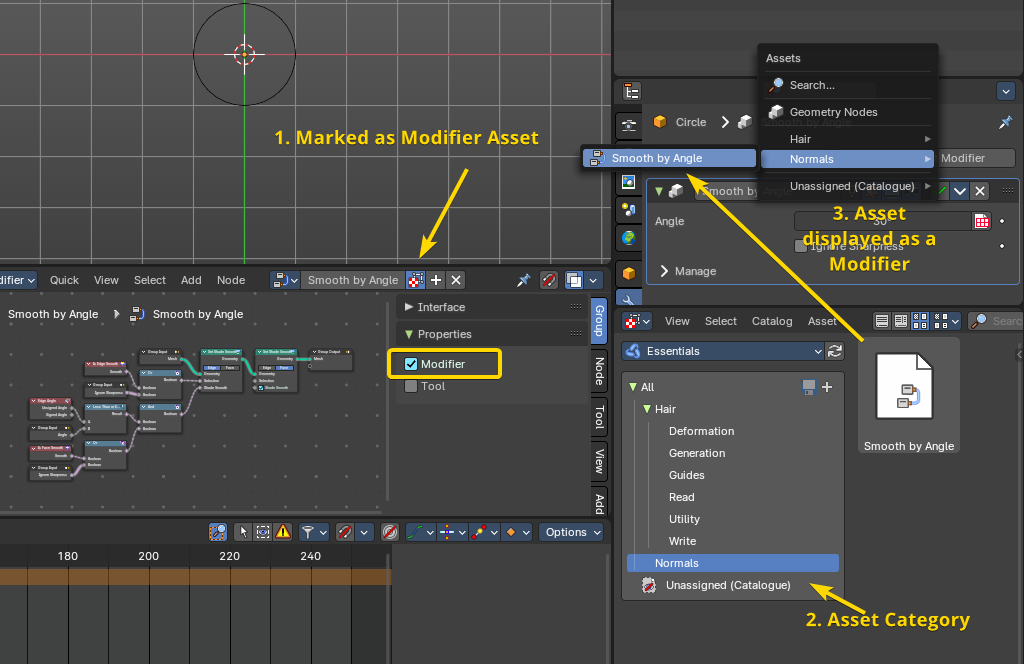Click the Angle attribute toggle spreadsheet icon
1024x664 pixels.
(x=982, y=221)
